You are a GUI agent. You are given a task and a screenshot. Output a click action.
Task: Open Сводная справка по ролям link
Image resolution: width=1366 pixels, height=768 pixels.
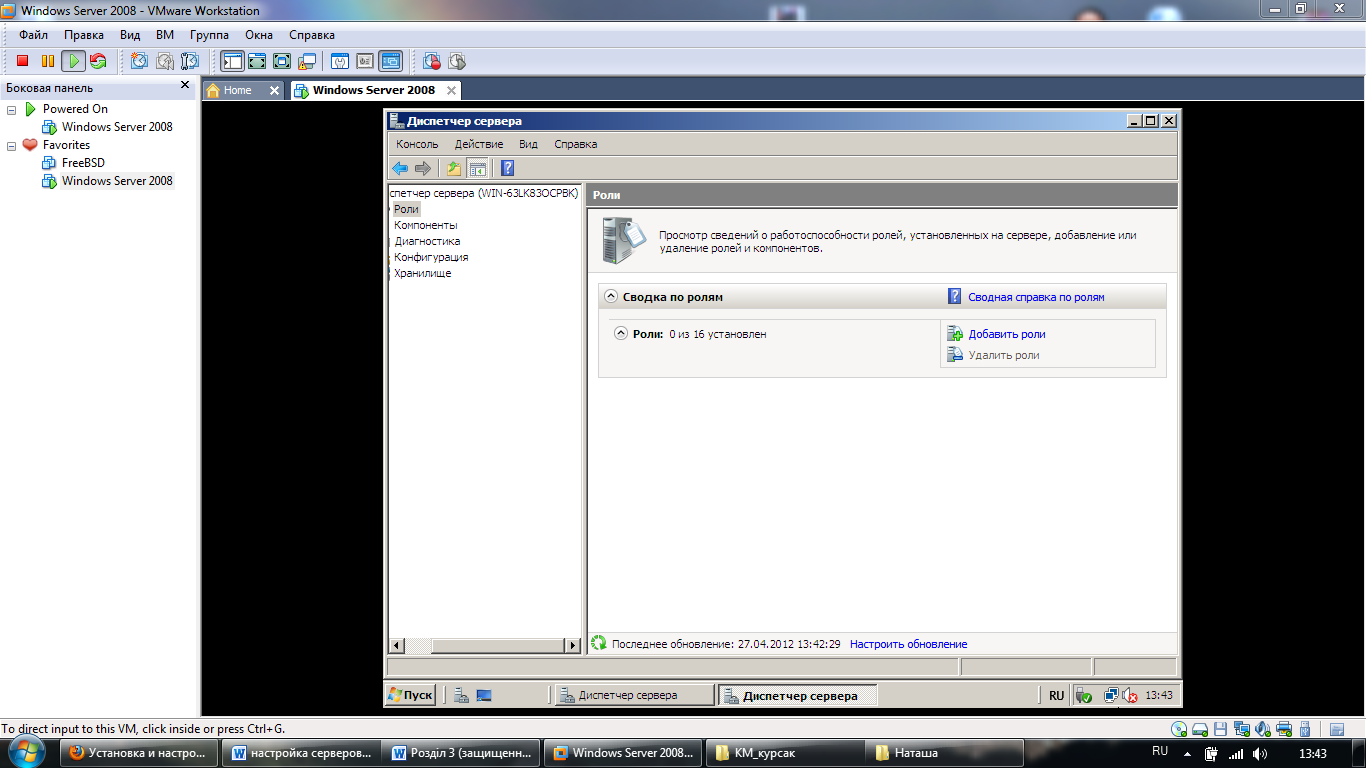[1036, 297]
